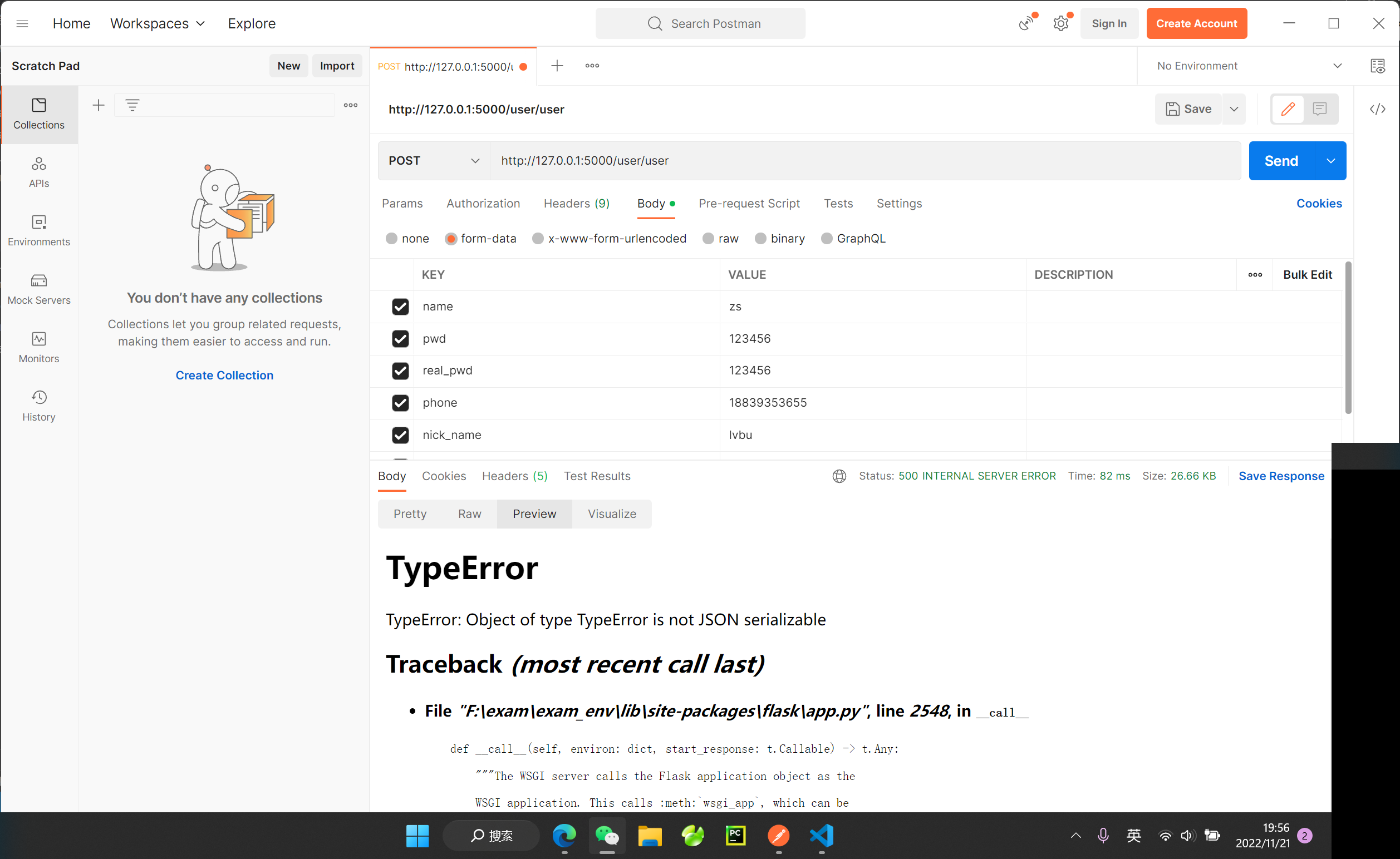The width and height of the screenshot is (1400, 859).
Task: Click the create new collection plus icon
Action: [x=99, y=105]
